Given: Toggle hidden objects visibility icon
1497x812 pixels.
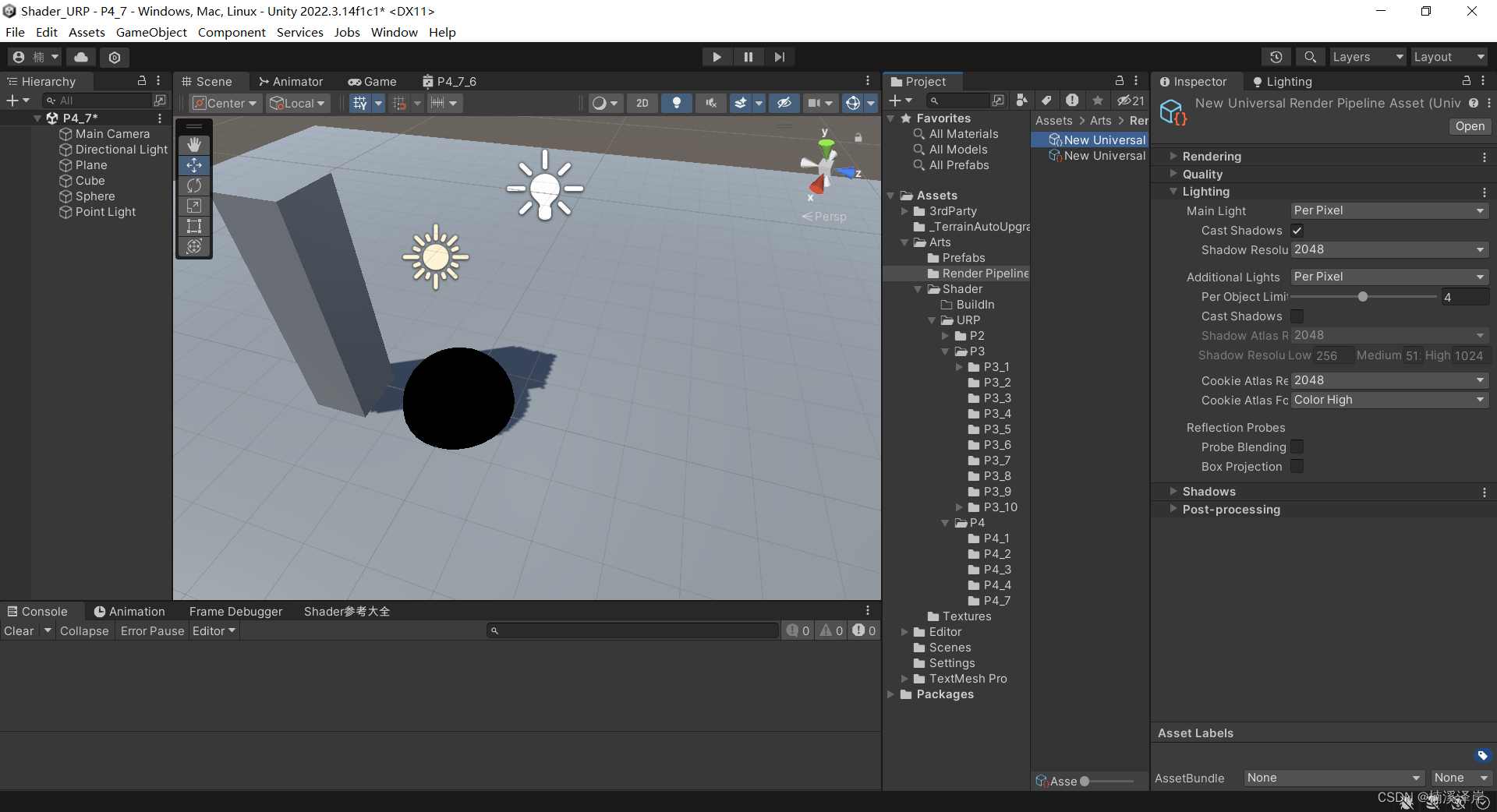Looking at the screenshot, I should tap(784, 103).
